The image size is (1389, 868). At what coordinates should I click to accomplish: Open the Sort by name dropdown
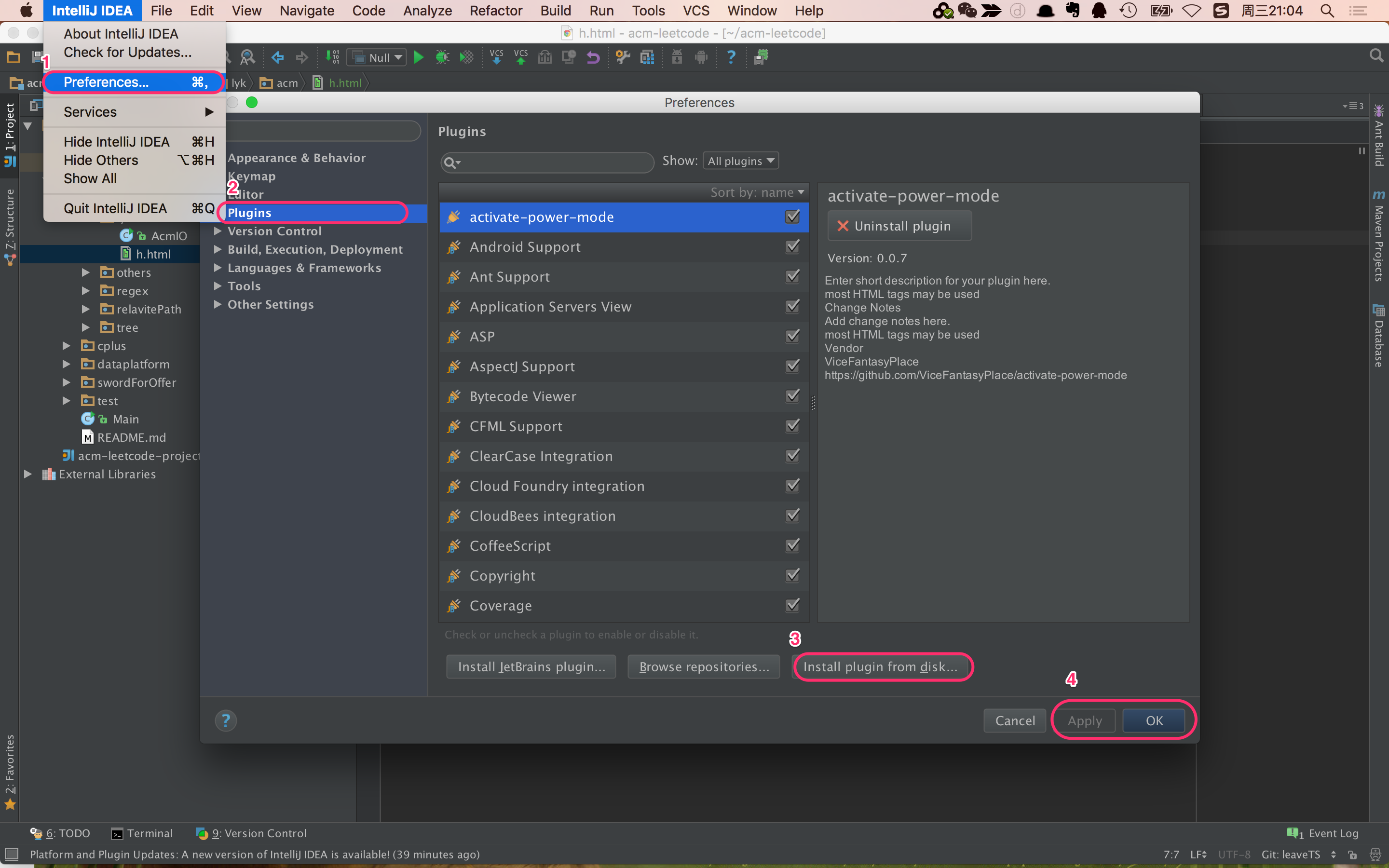coord(757,192)
